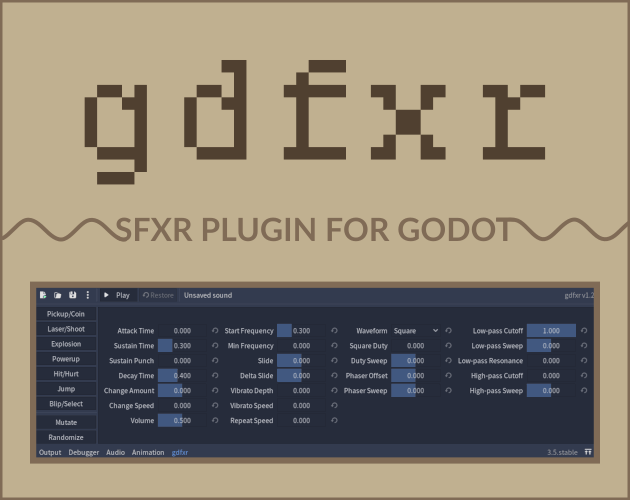Viewport: 630px width, 500px height.
Task: Reset the Low-pass Sweep value
Action: pos(584,346)
